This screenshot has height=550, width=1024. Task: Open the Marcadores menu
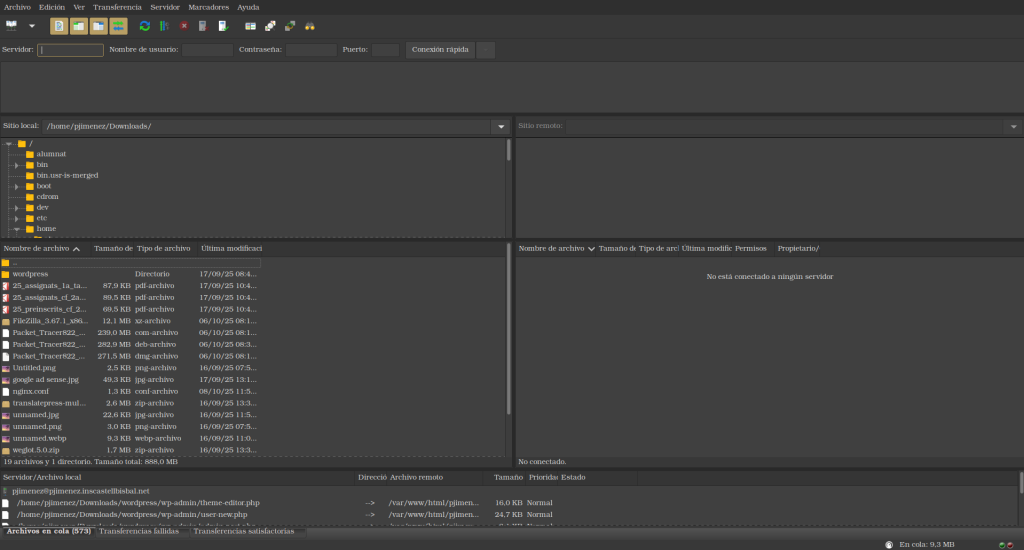[x=208, y=7]
